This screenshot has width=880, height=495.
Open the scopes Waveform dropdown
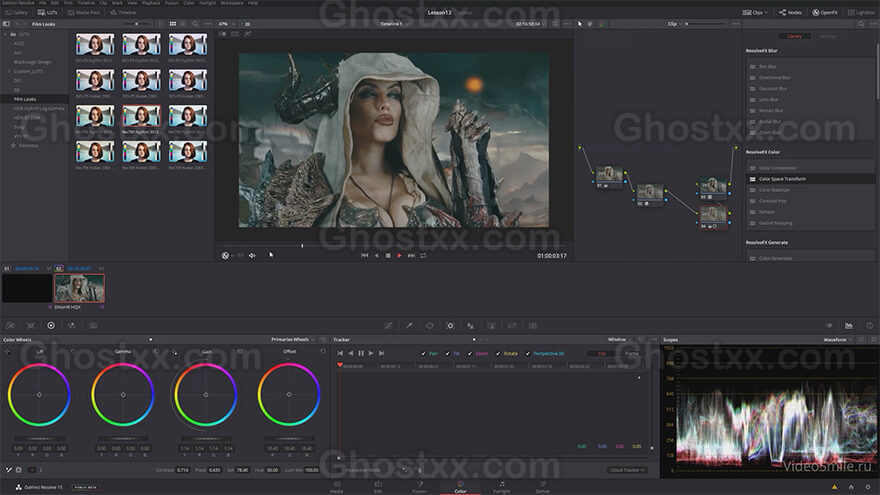coord(838,340)
